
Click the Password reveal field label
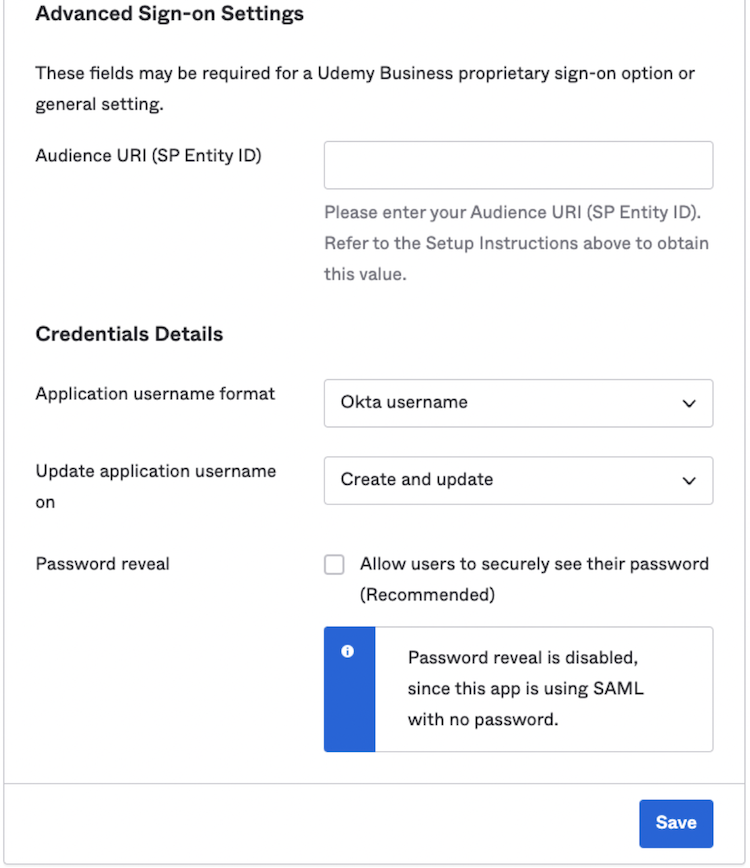[102, 564]
